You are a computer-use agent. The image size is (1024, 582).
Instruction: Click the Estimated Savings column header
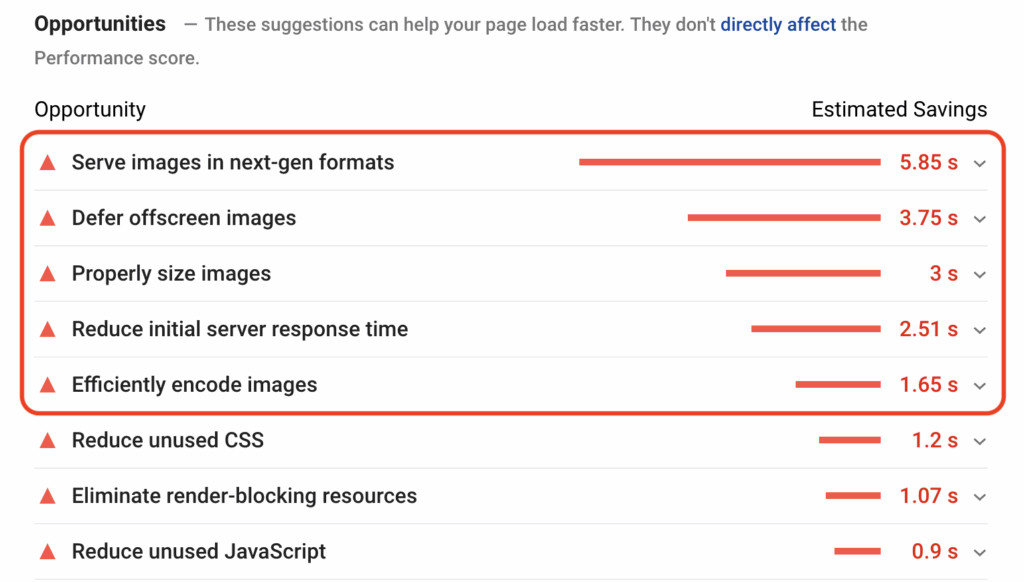click(x=899, y=110)
